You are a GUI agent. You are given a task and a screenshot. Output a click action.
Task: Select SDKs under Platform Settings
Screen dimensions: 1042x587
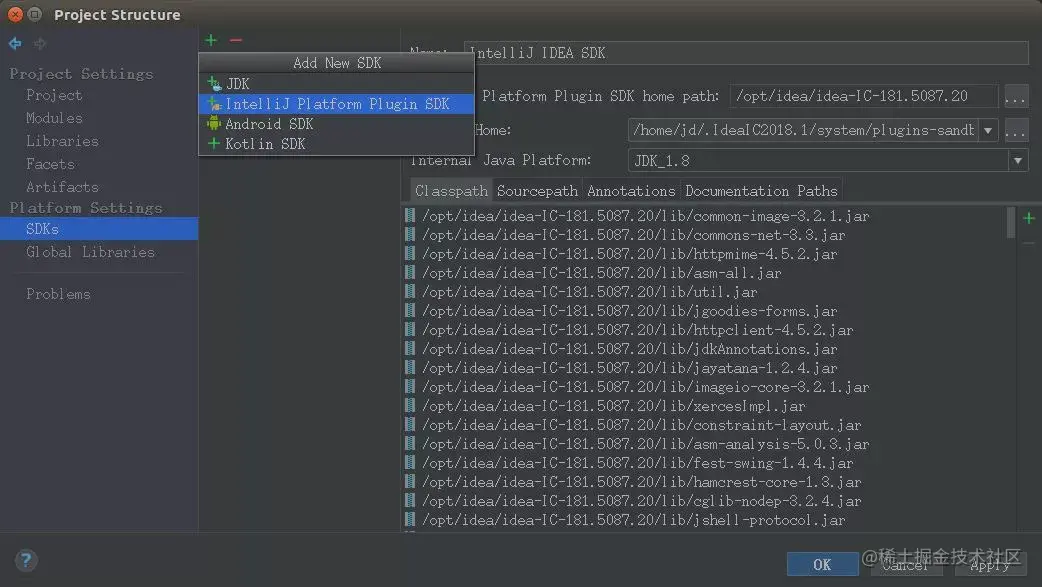tap(99, 229)
